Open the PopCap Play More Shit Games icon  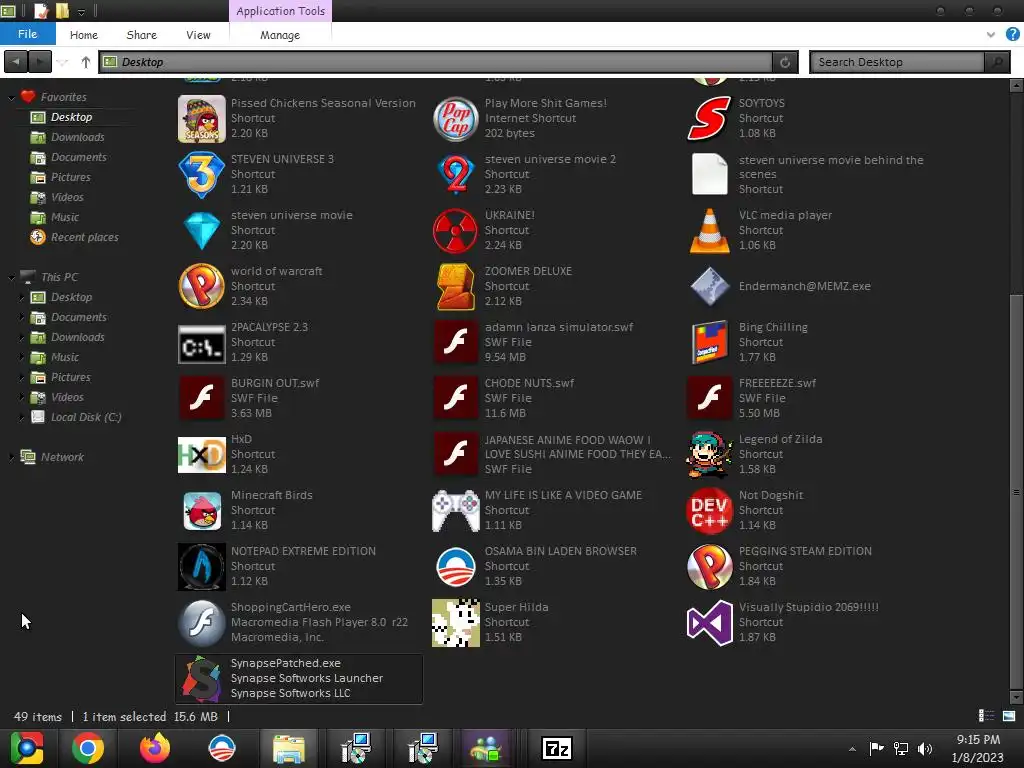(x=456, y=119)
